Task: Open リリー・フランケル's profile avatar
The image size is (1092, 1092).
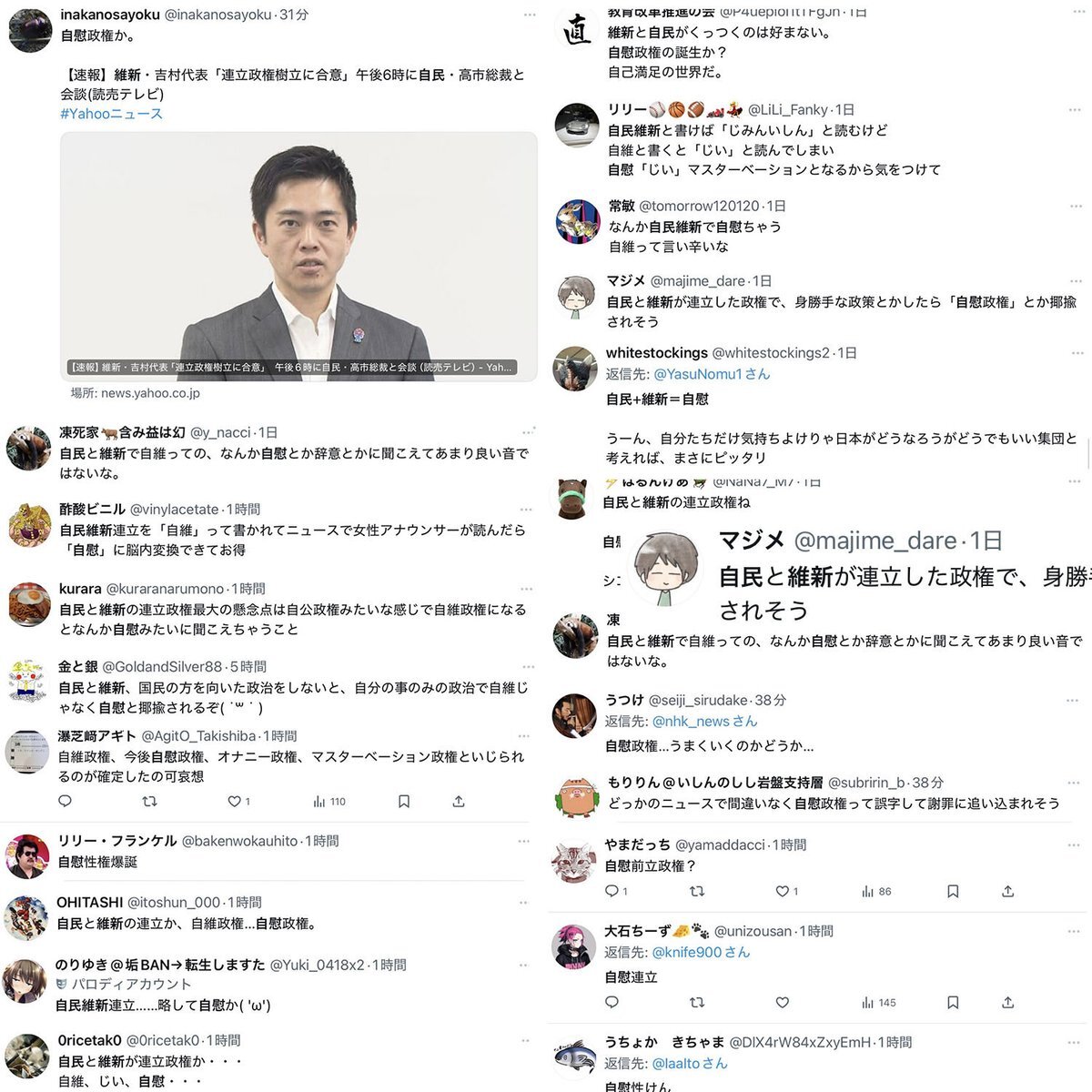Action: (x=27, y=856)
